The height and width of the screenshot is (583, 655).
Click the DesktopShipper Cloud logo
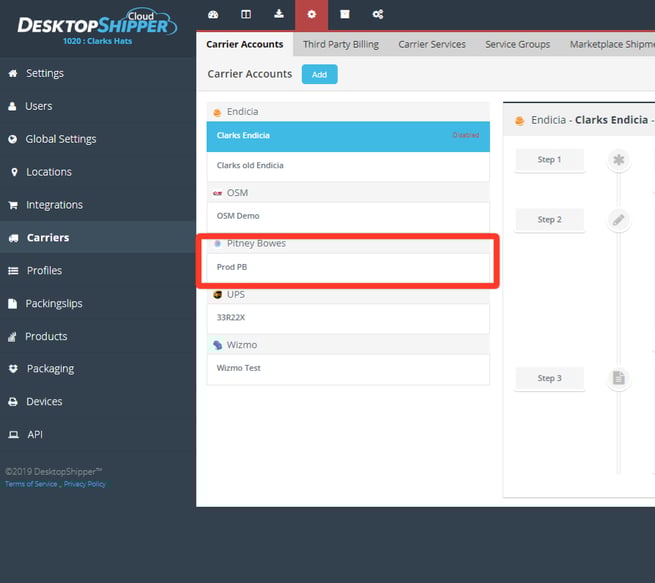coord(97,22)
